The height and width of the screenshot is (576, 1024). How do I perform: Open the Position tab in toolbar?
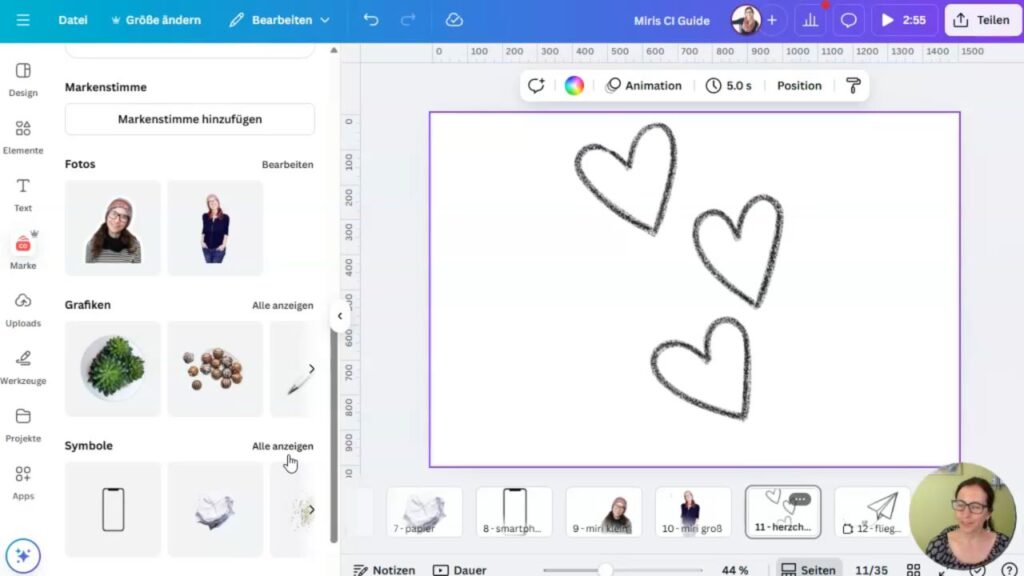coord(799,86)
